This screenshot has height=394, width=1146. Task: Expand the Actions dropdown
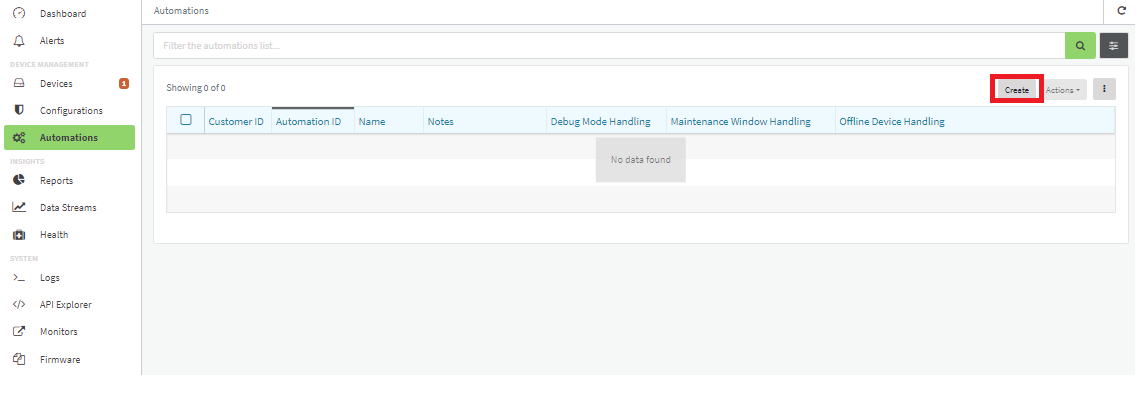tap(1063, 90)
